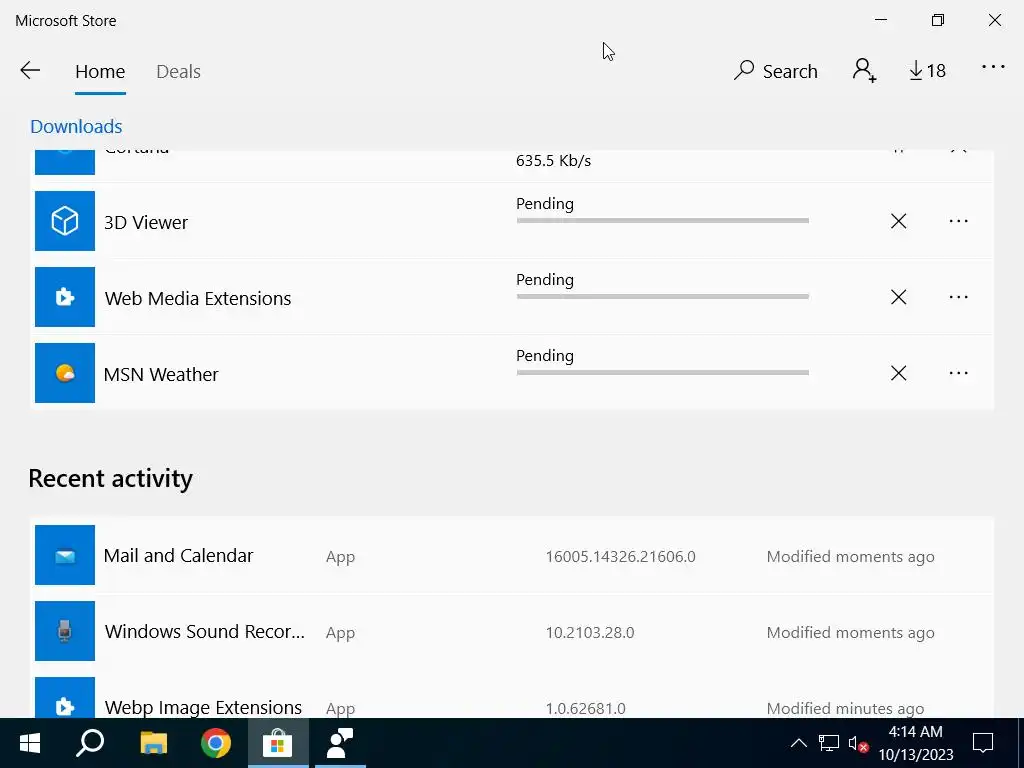Open Search in Microsoft Store

[x=776, y=71]
